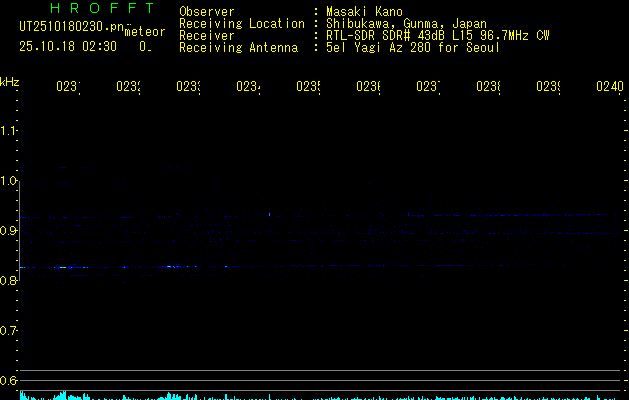Image resolution: width=629 pixels, height=400 pixels.
Task: Click the 0.8 kHz frequency label
Action: 8,281
